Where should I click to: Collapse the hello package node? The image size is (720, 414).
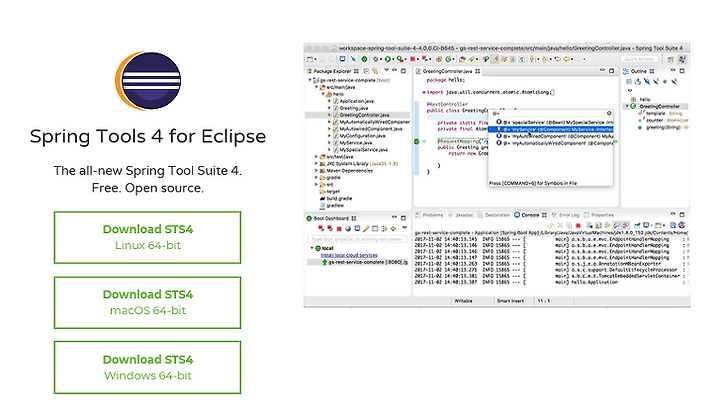tap(323, 94)
